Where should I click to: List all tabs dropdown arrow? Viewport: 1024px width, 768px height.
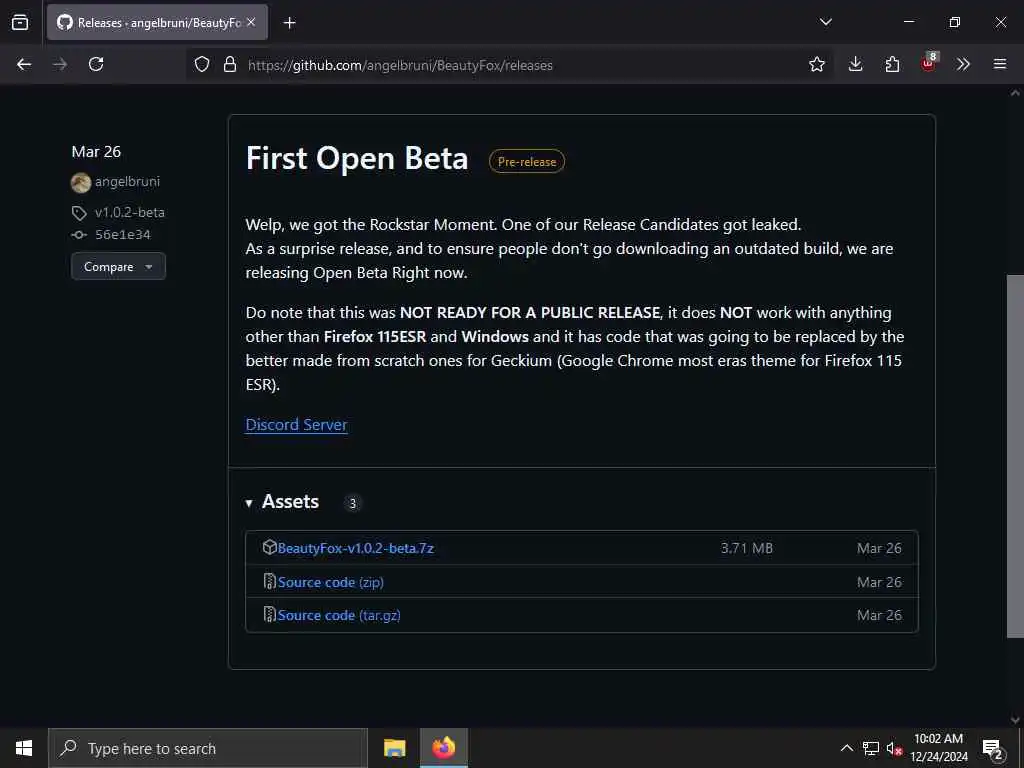click(x=825, y=22)
